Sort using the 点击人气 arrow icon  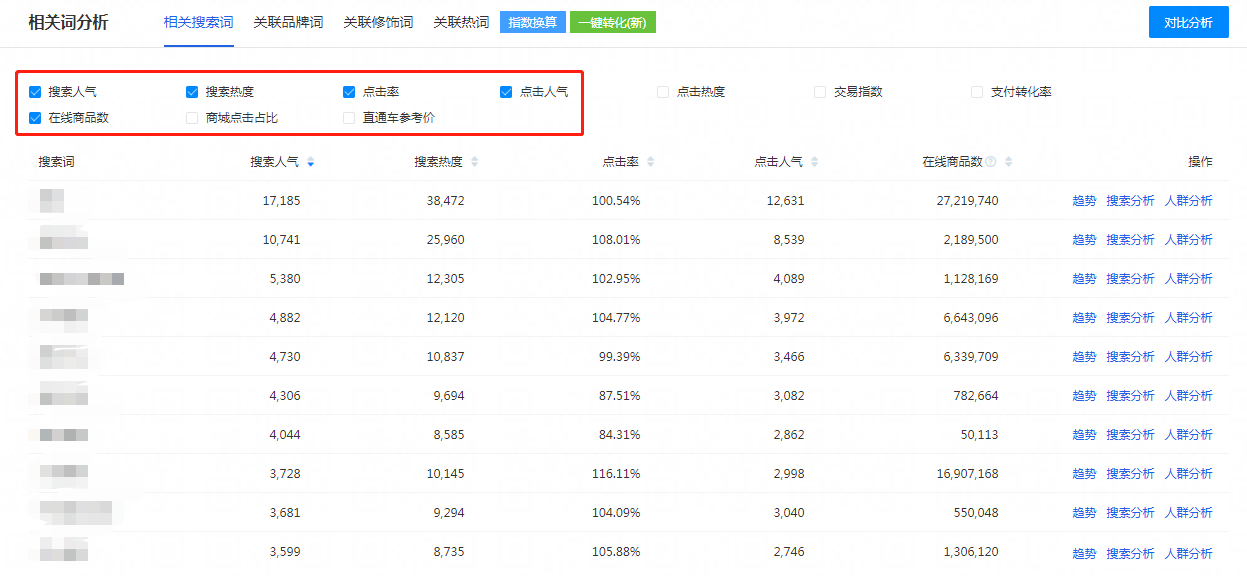pyautogui.click(x=815, y=162)
